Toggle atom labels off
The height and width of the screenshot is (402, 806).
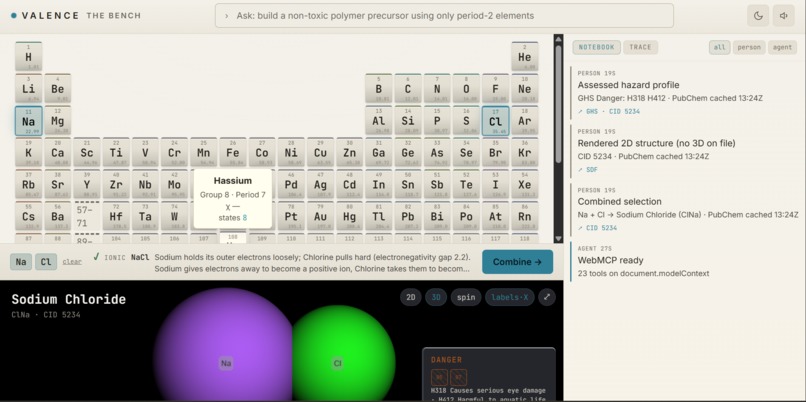click(509, 297)
